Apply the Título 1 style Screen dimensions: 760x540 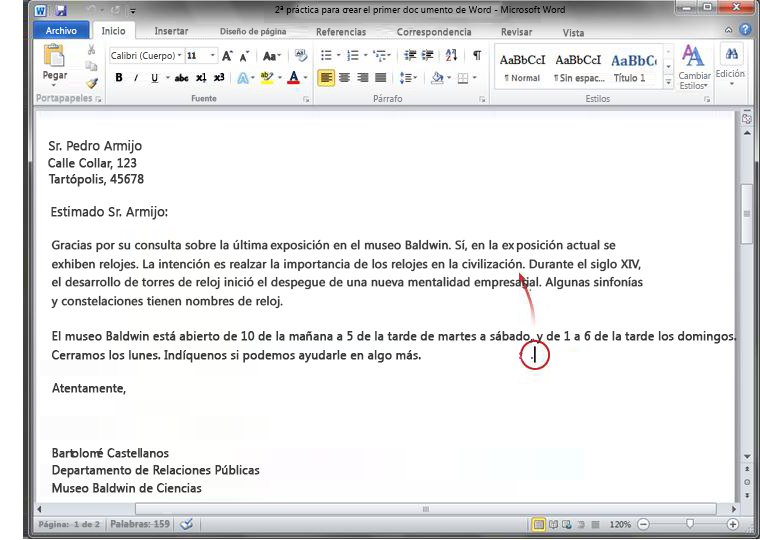[x=630, y=66]
